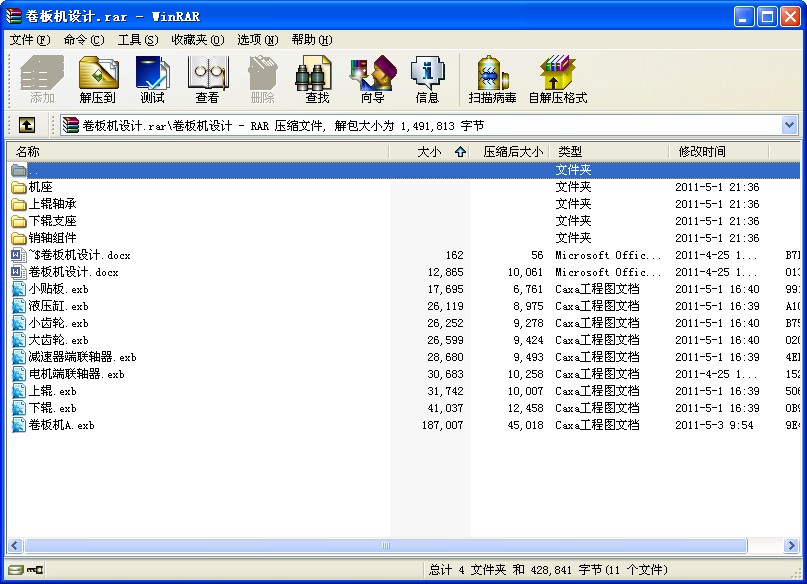Click the 小齿轮.exb file icon
807x584 pixels.
19,323
